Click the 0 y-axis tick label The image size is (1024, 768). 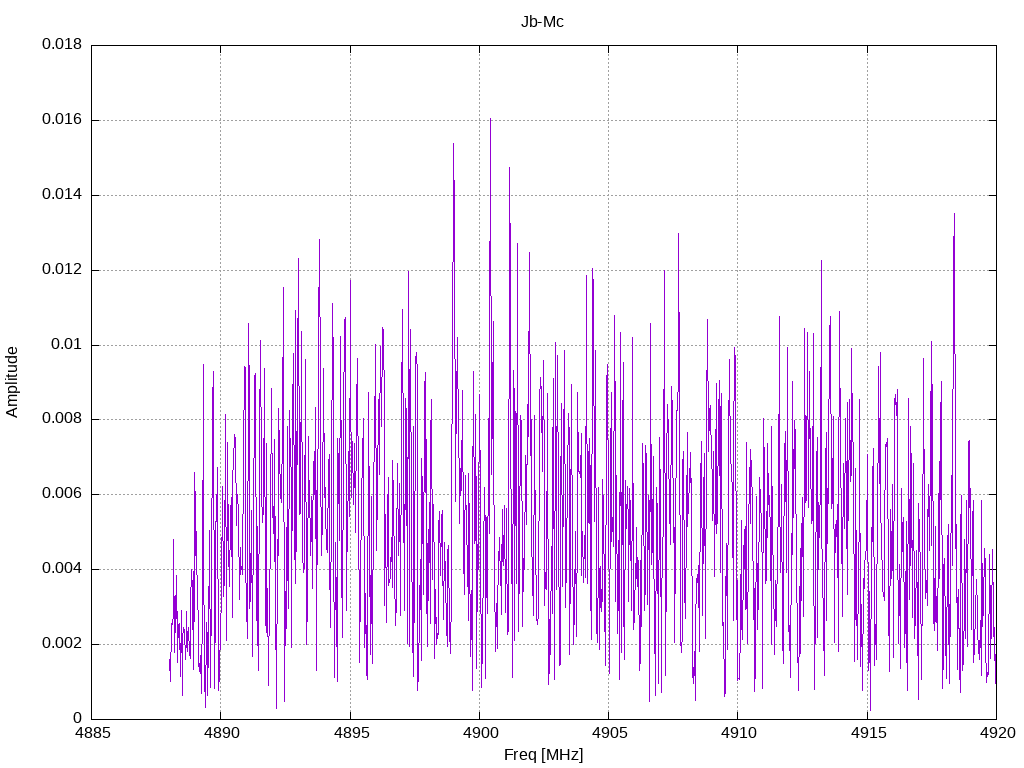(x=78, y=718)
